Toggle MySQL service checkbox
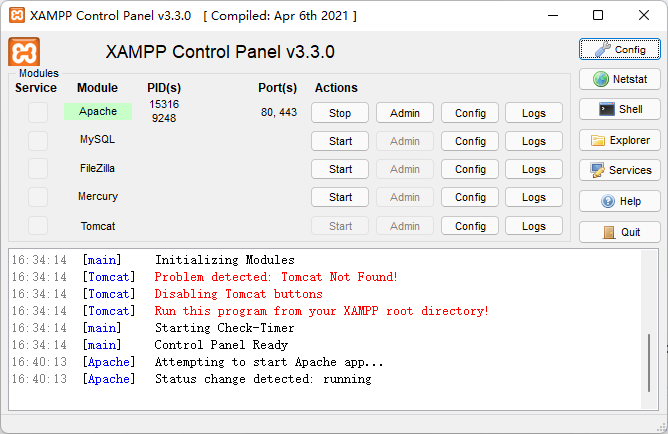 pos(38,141)
